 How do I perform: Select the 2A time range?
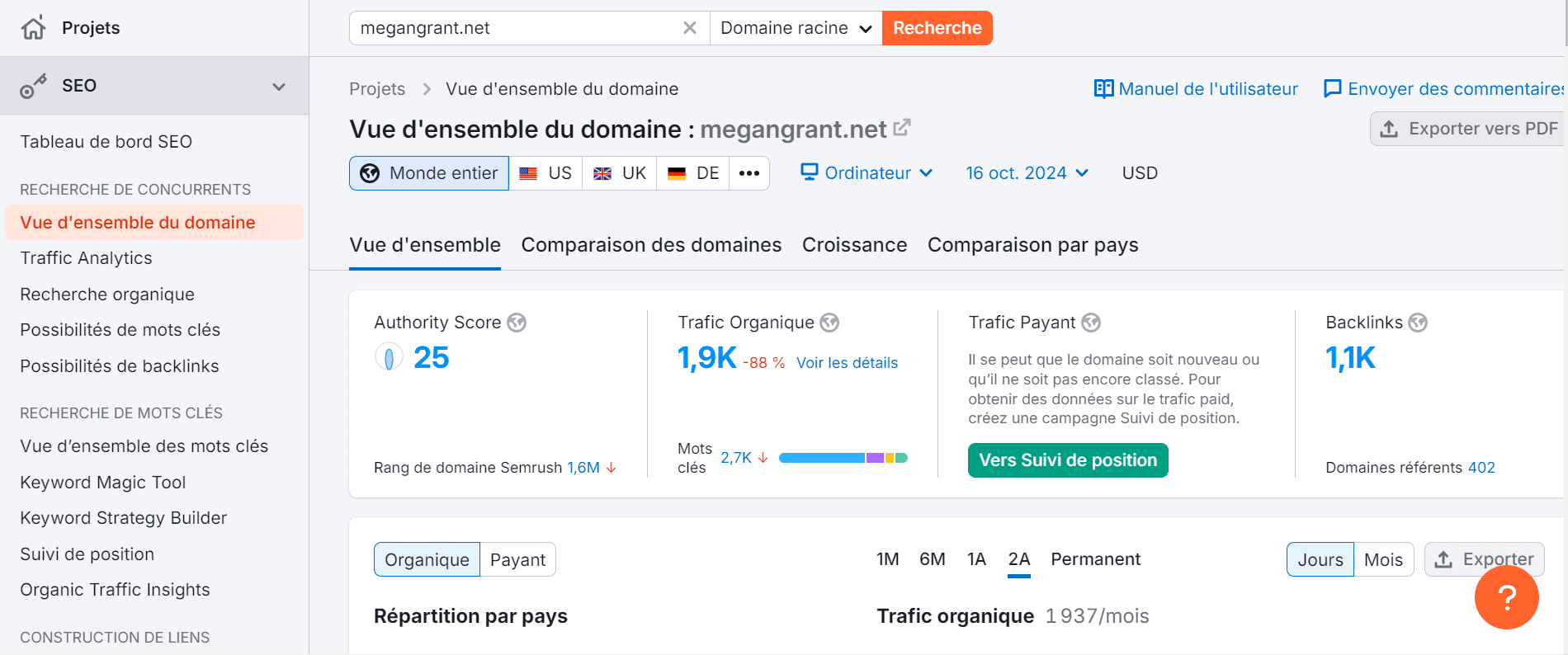[1019, 559]
